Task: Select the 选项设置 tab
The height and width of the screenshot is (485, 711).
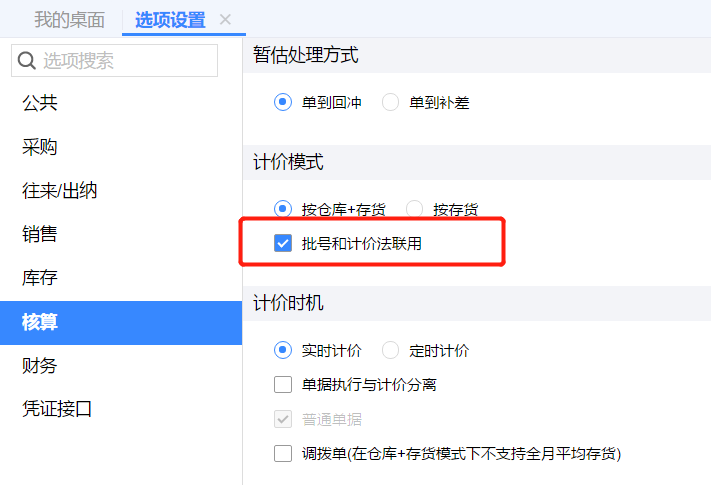Action: (170, 20)
